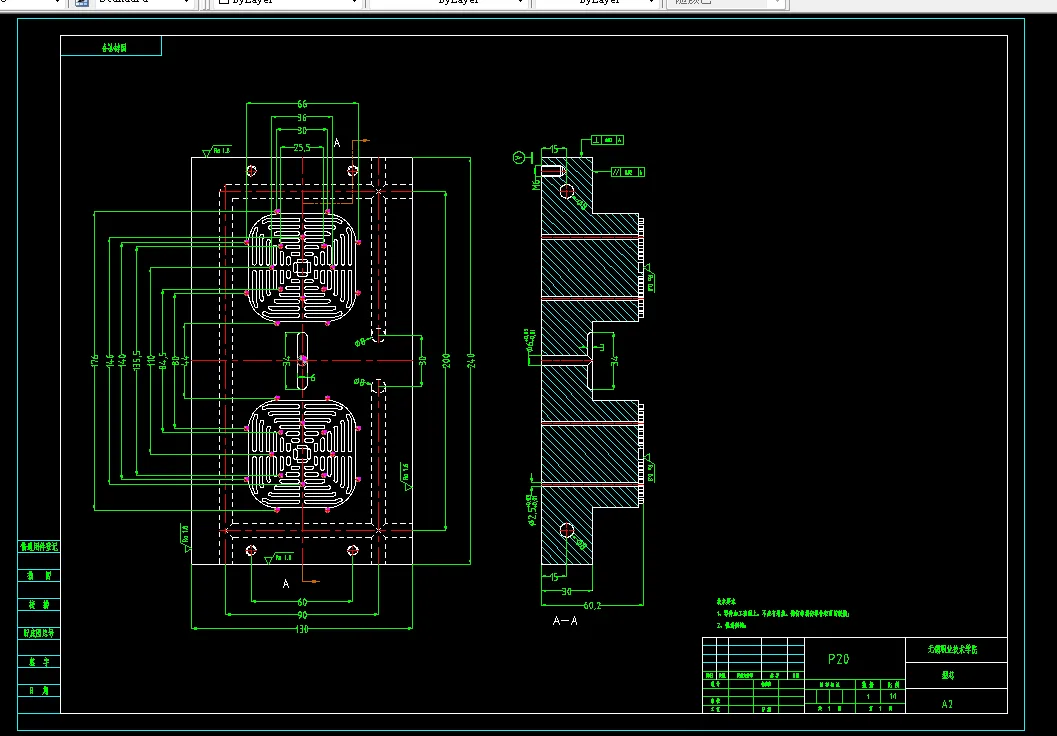This screenshot has height=736, width=1057.
Task: Pick the Ra 1.6 roughness symbol at top-left
Action: [x=217, y=152]
